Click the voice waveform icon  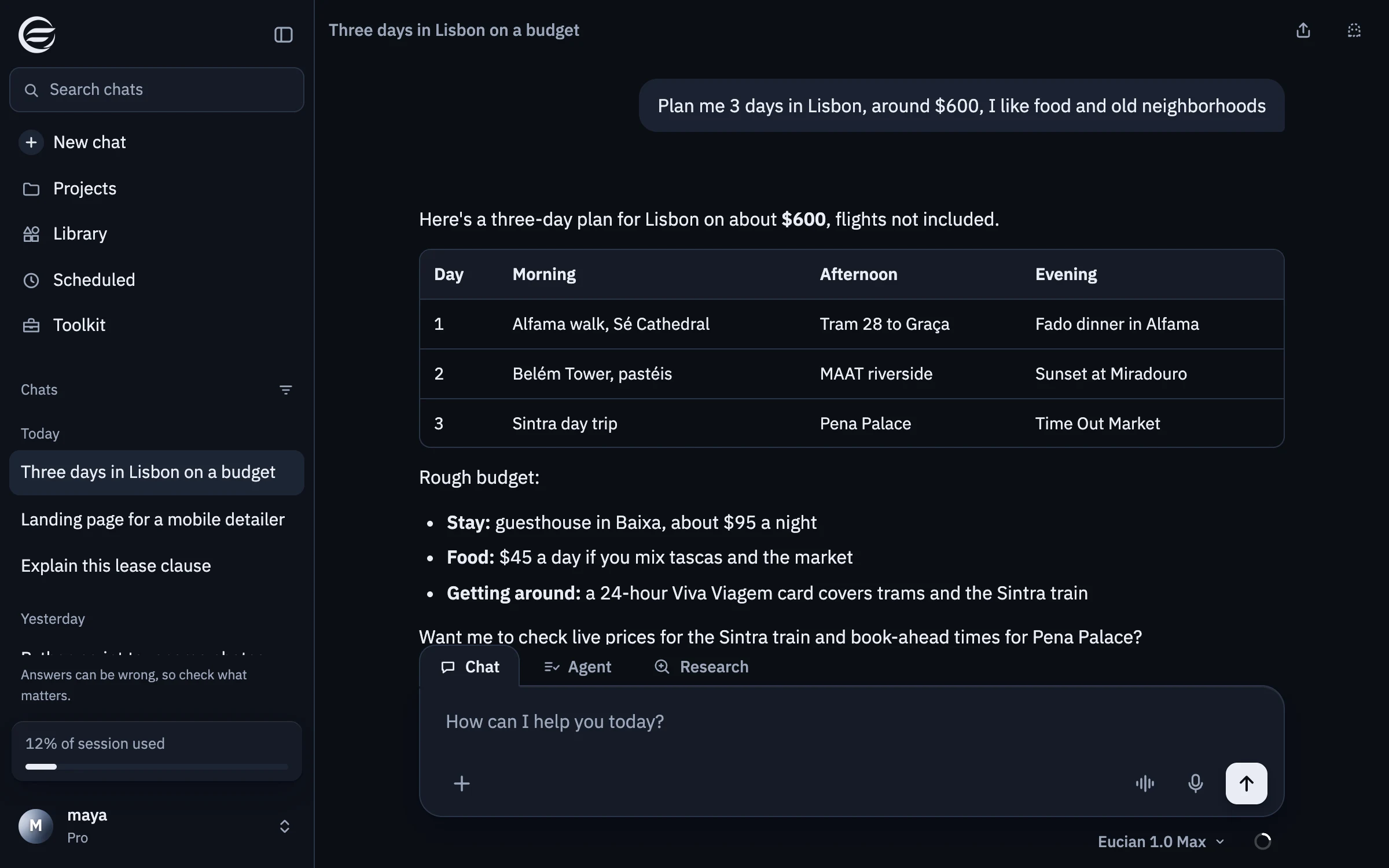coord(1145,784)
